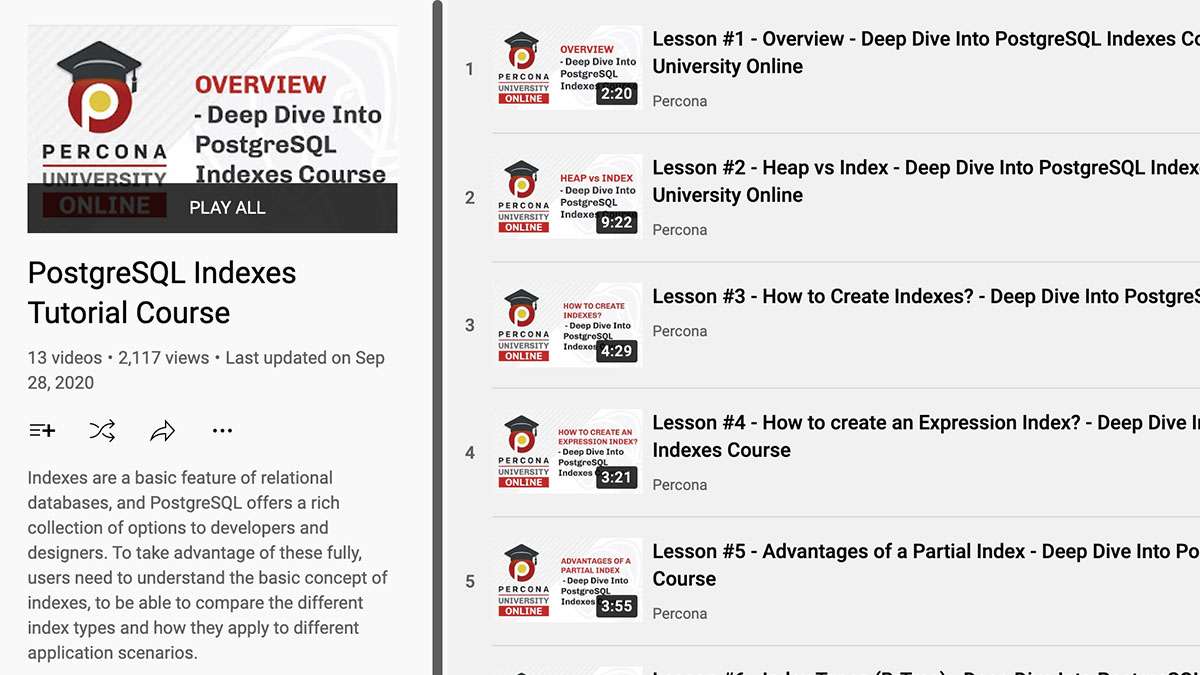Visit Percona channel under Lesson #5
The width and height of the screenshot is (1200, 675).
point(679,614)
